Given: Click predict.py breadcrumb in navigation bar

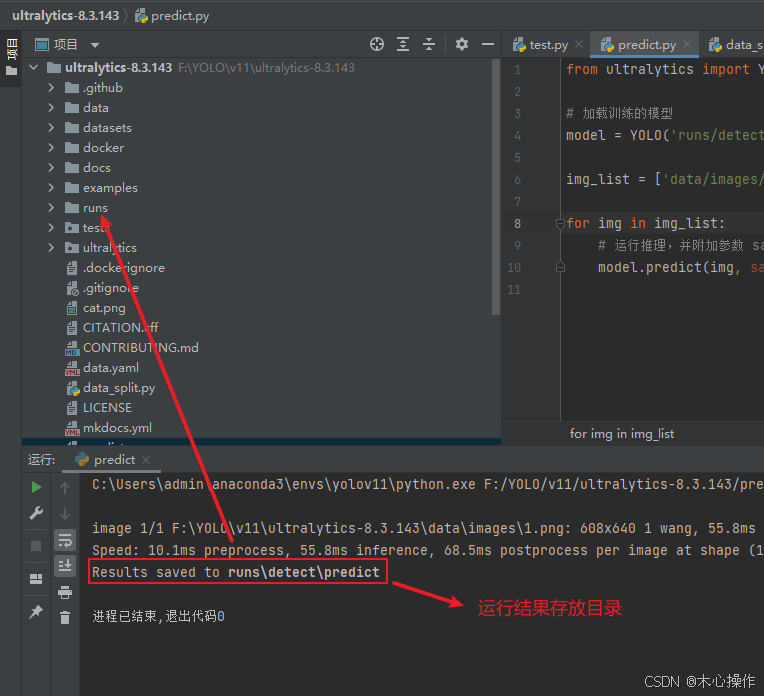Looking at the screenshot, I should click(172, 16).
